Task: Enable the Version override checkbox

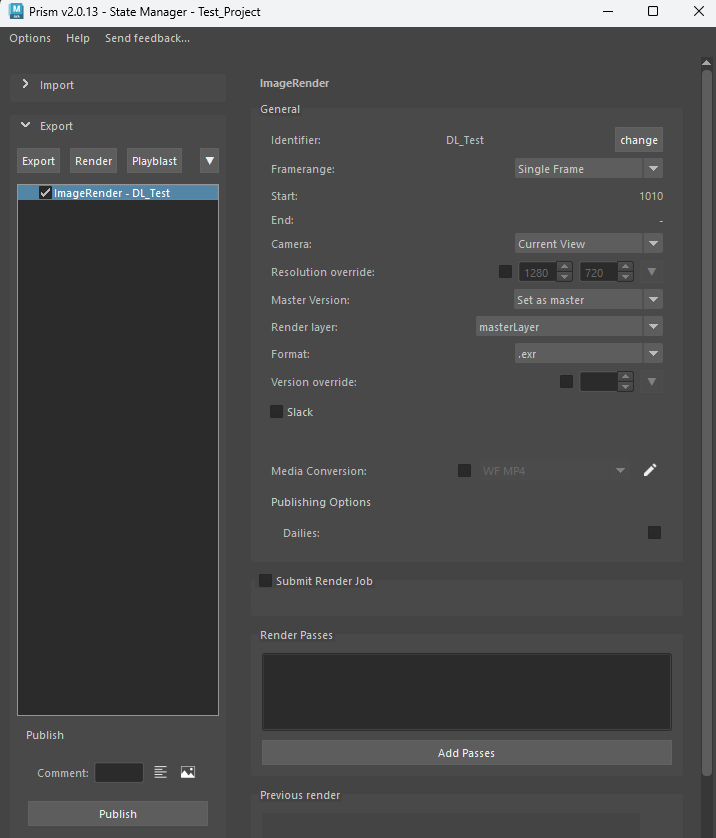Action: tap(566, 382)
